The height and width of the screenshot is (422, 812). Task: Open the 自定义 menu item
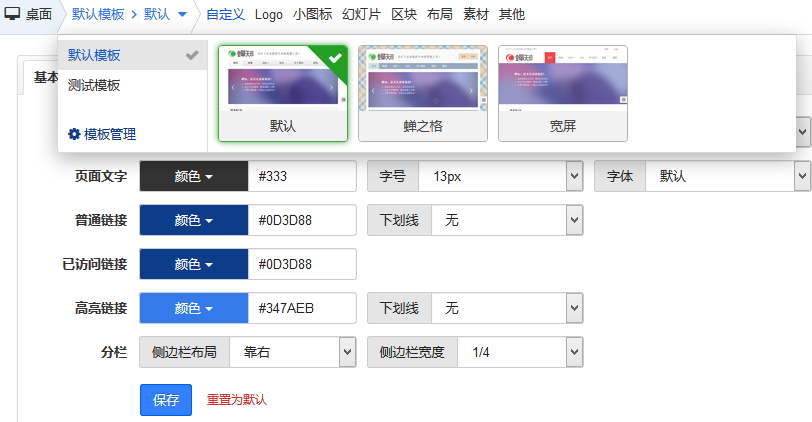pyautogui.click(x=225, y=14)
